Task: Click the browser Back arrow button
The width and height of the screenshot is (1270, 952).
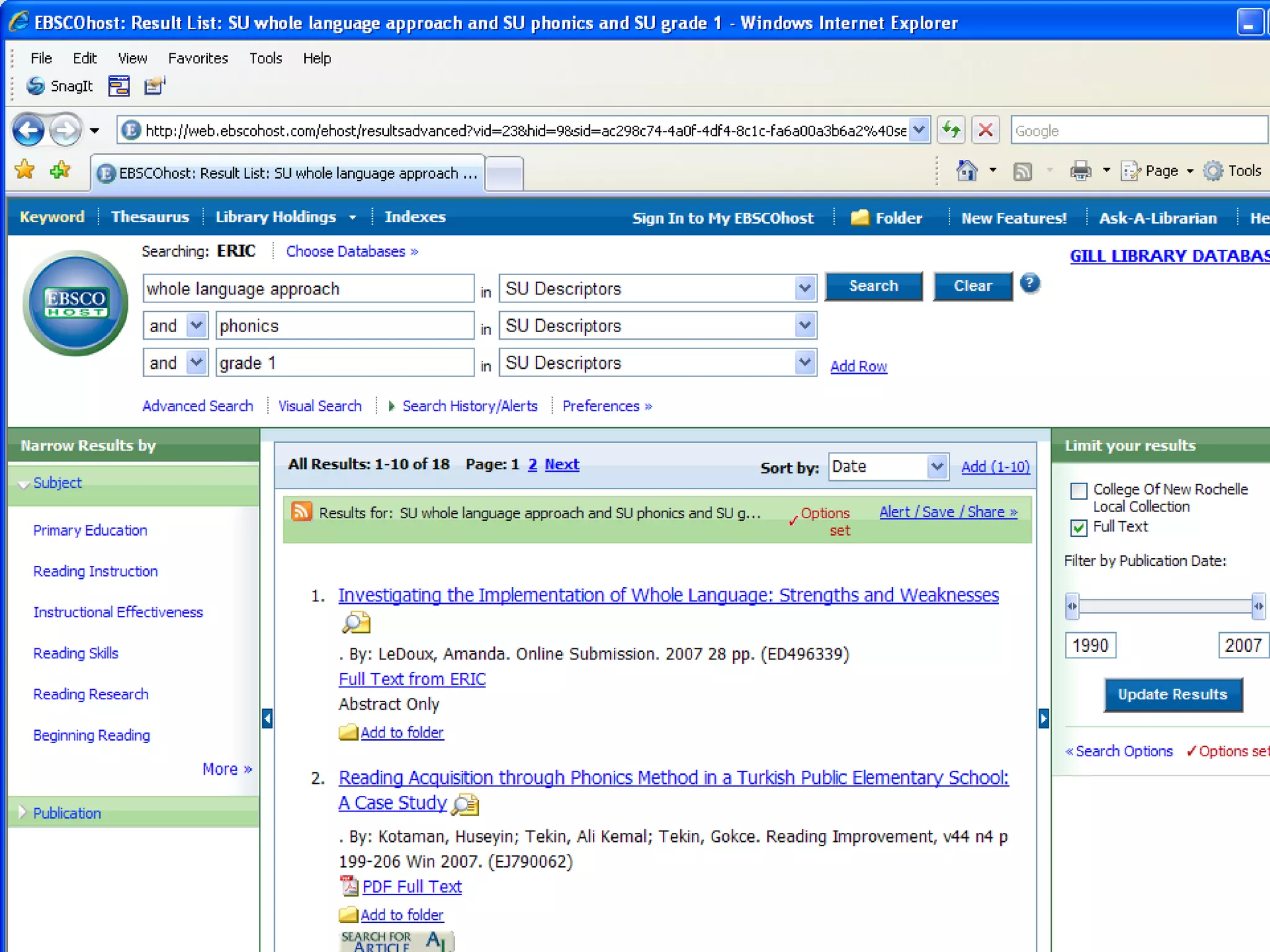Action: click(x=29, y=131)
